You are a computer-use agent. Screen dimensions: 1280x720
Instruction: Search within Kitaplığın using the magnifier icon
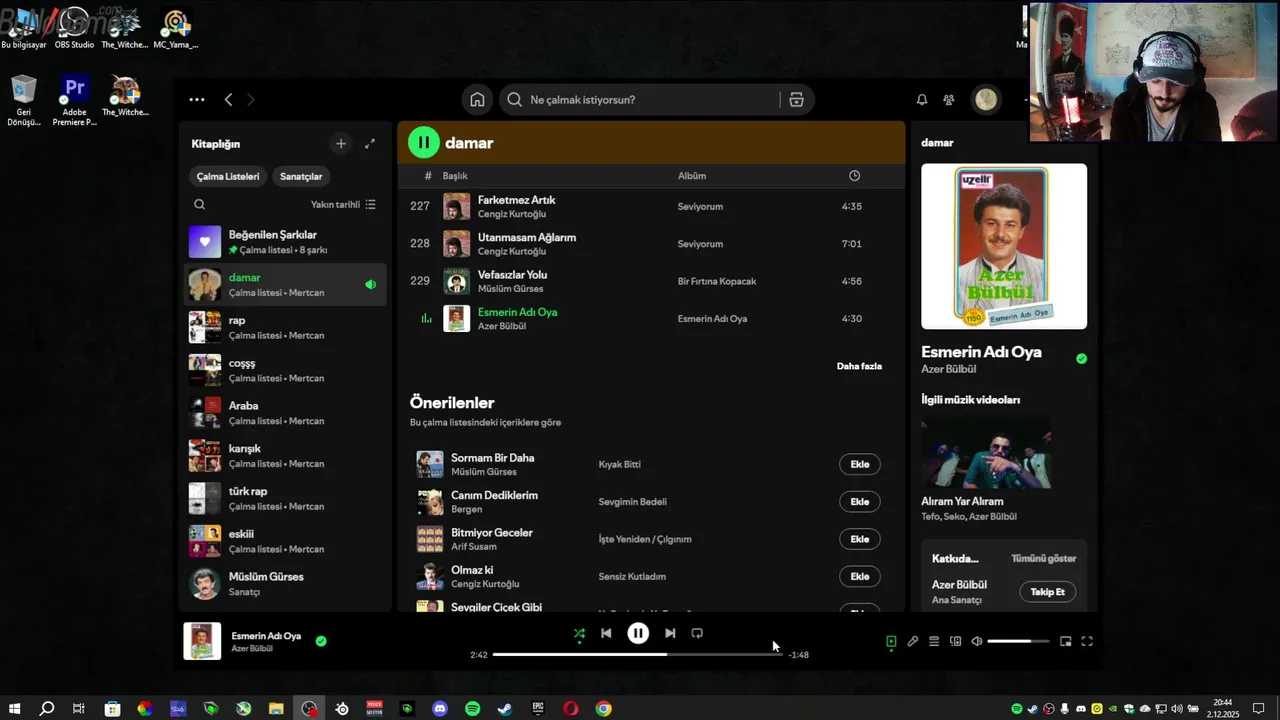pyautogui.click(x=199, y=205)
